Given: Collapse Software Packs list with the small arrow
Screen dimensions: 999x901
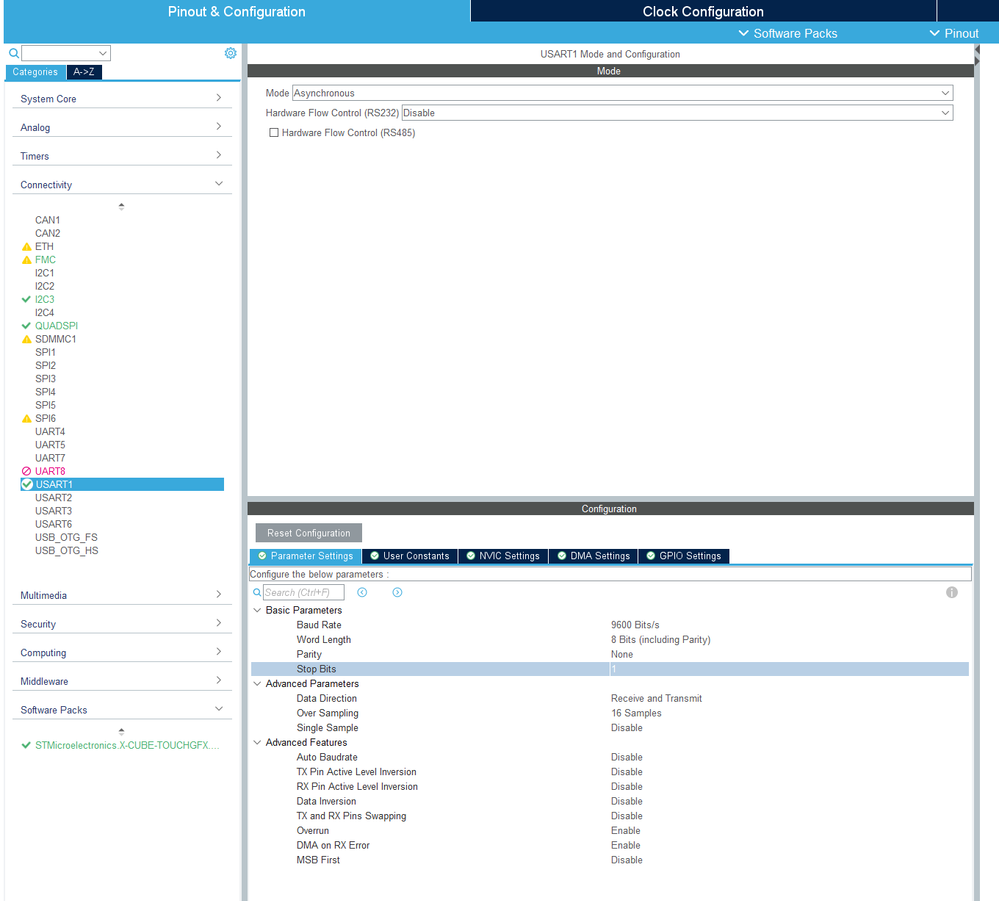Looking at the screenshot, I should pyautogui.click(x=121, y=732).
